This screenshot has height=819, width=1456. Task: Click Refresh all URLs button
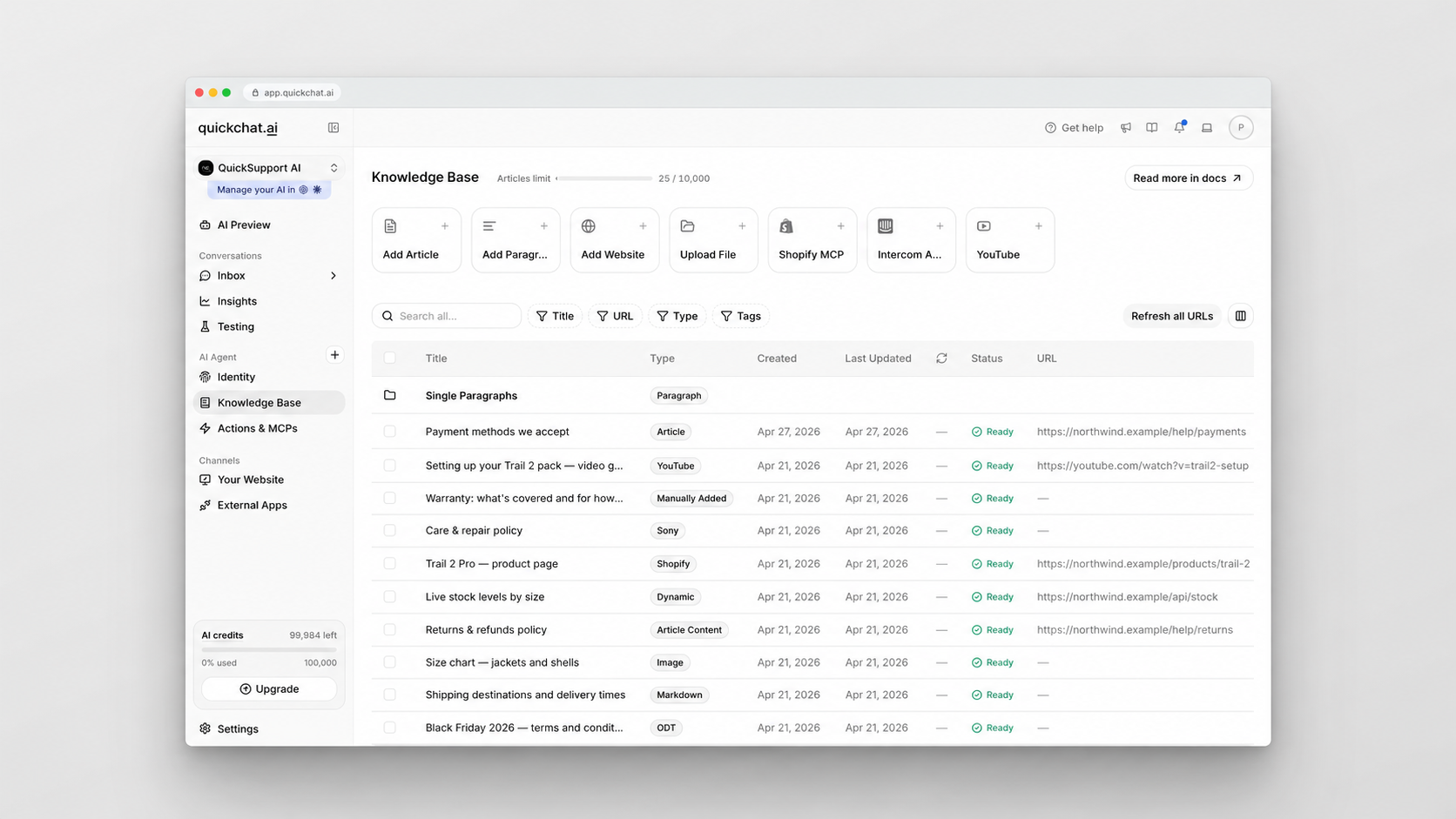[1172, 316]
